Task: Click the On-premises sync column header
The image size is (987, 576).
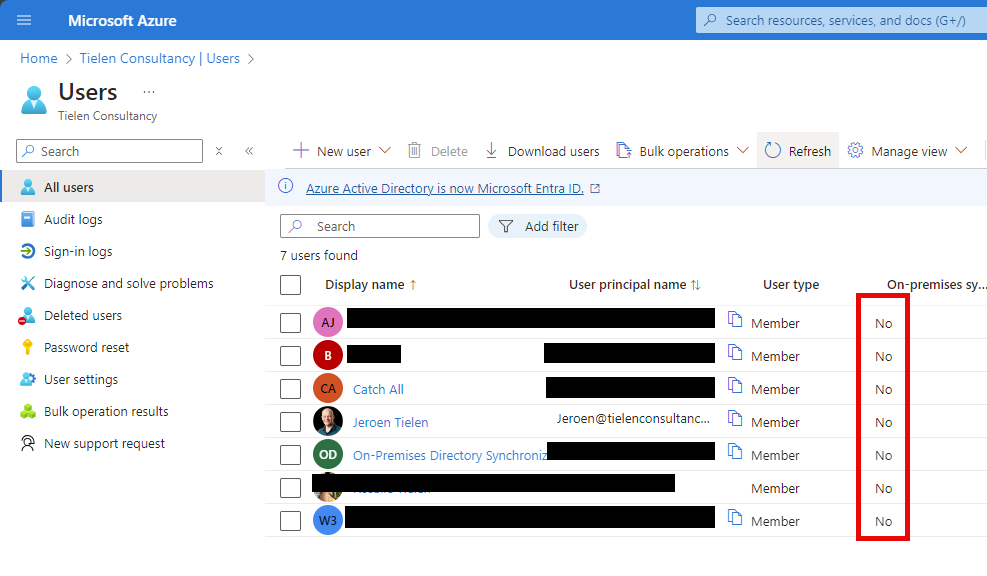Action: 937,285
